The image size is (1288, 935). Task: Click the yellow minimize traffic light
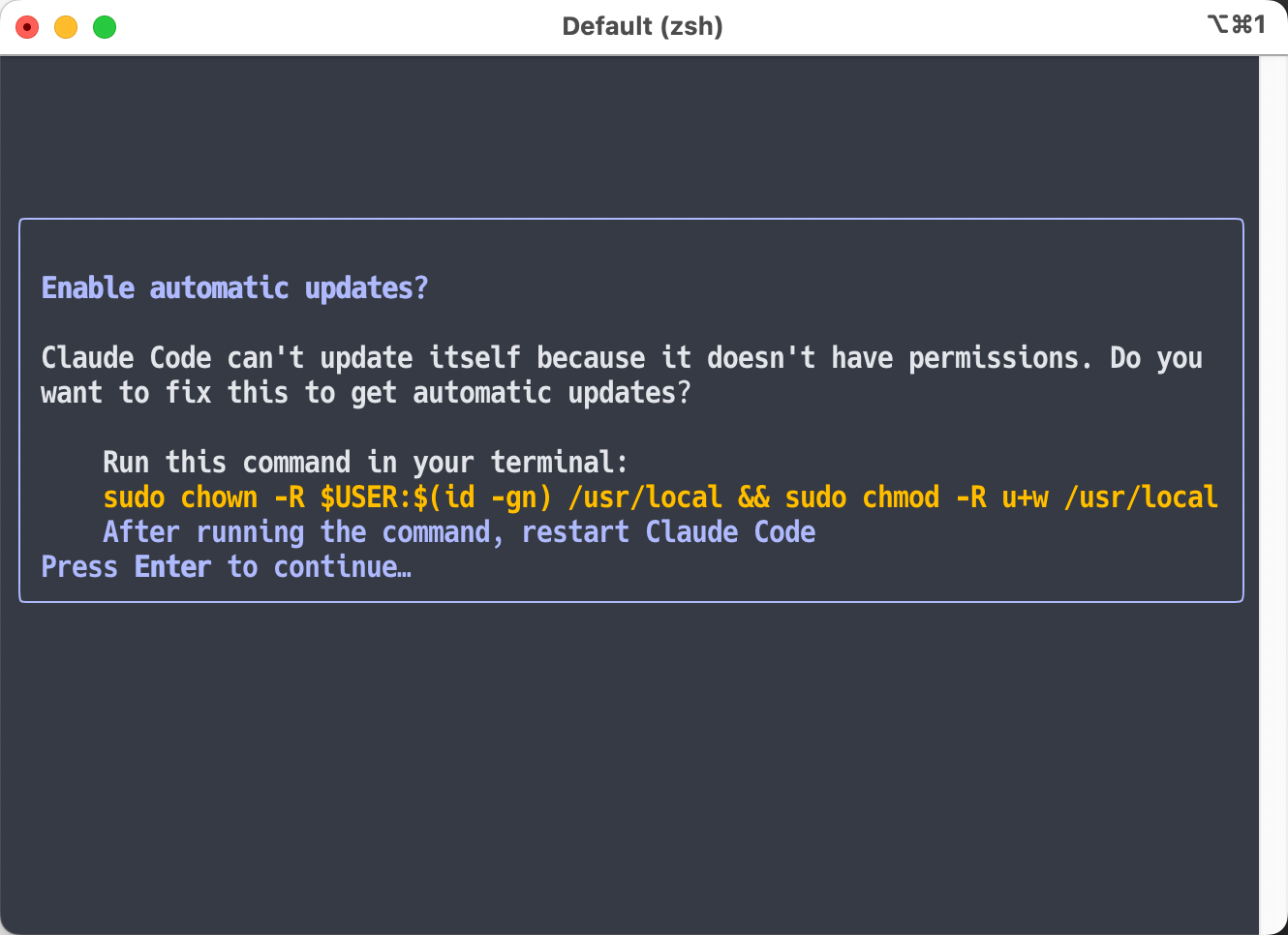(65, 26)
